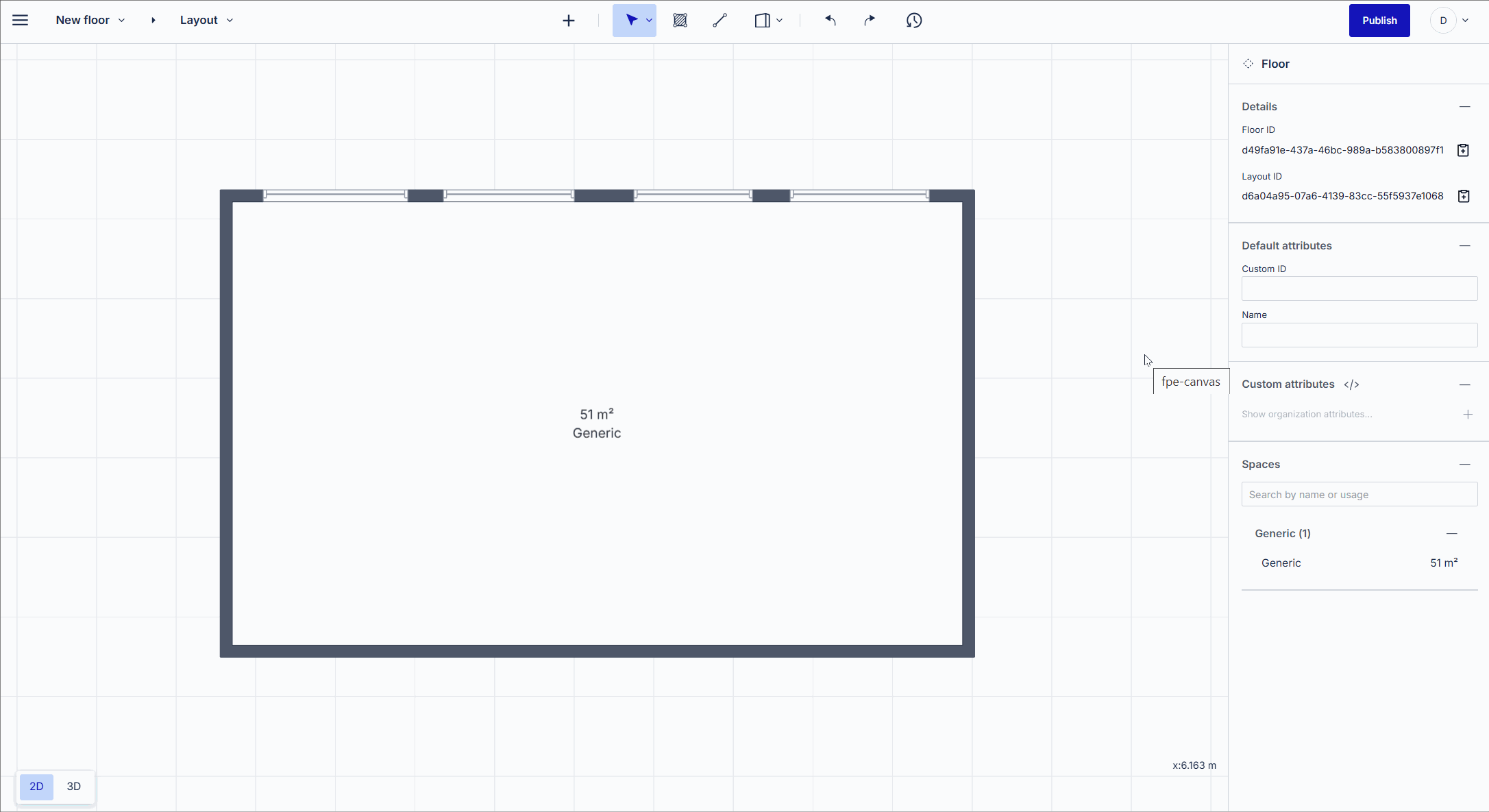Open the hamburger main menu
1489x812 pixels.
click(x=21, y=21)
